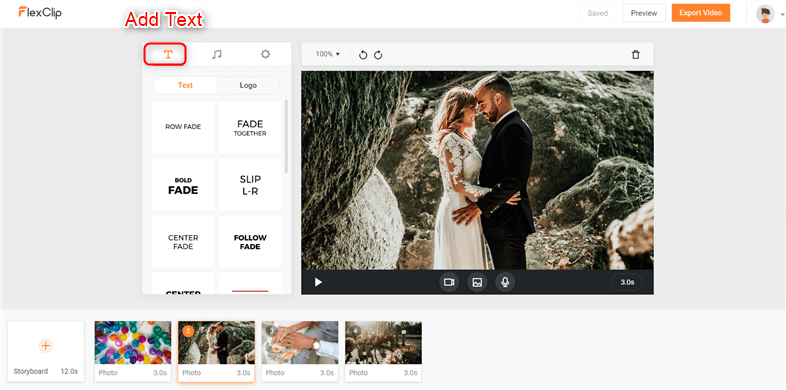The height and width of the screenshot is (390, 786).
Task: Open the Music tab icon
Action: point(217,54)
